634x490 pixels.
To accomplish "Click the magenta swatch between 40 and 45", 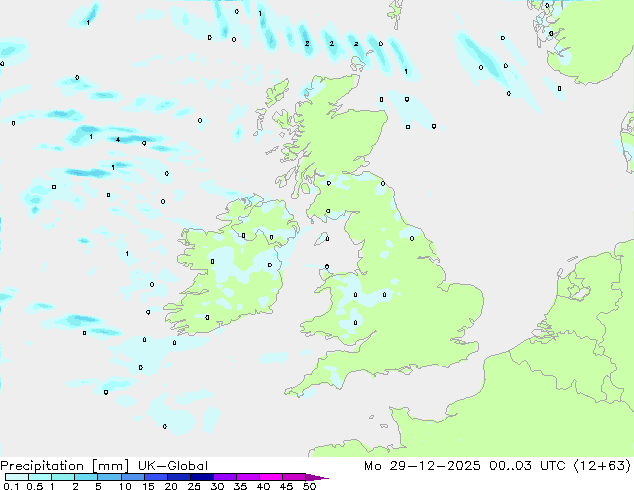I will point(271,477).
